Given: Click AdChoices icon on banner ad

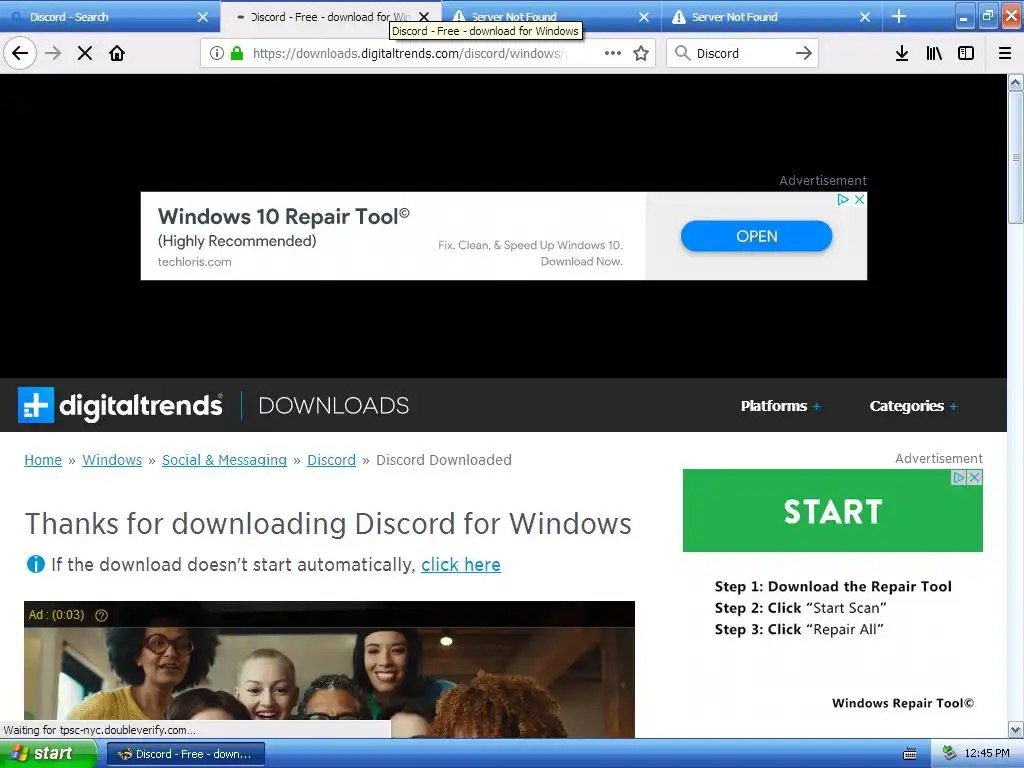Looking at the screenshot, I should (843, 199).
